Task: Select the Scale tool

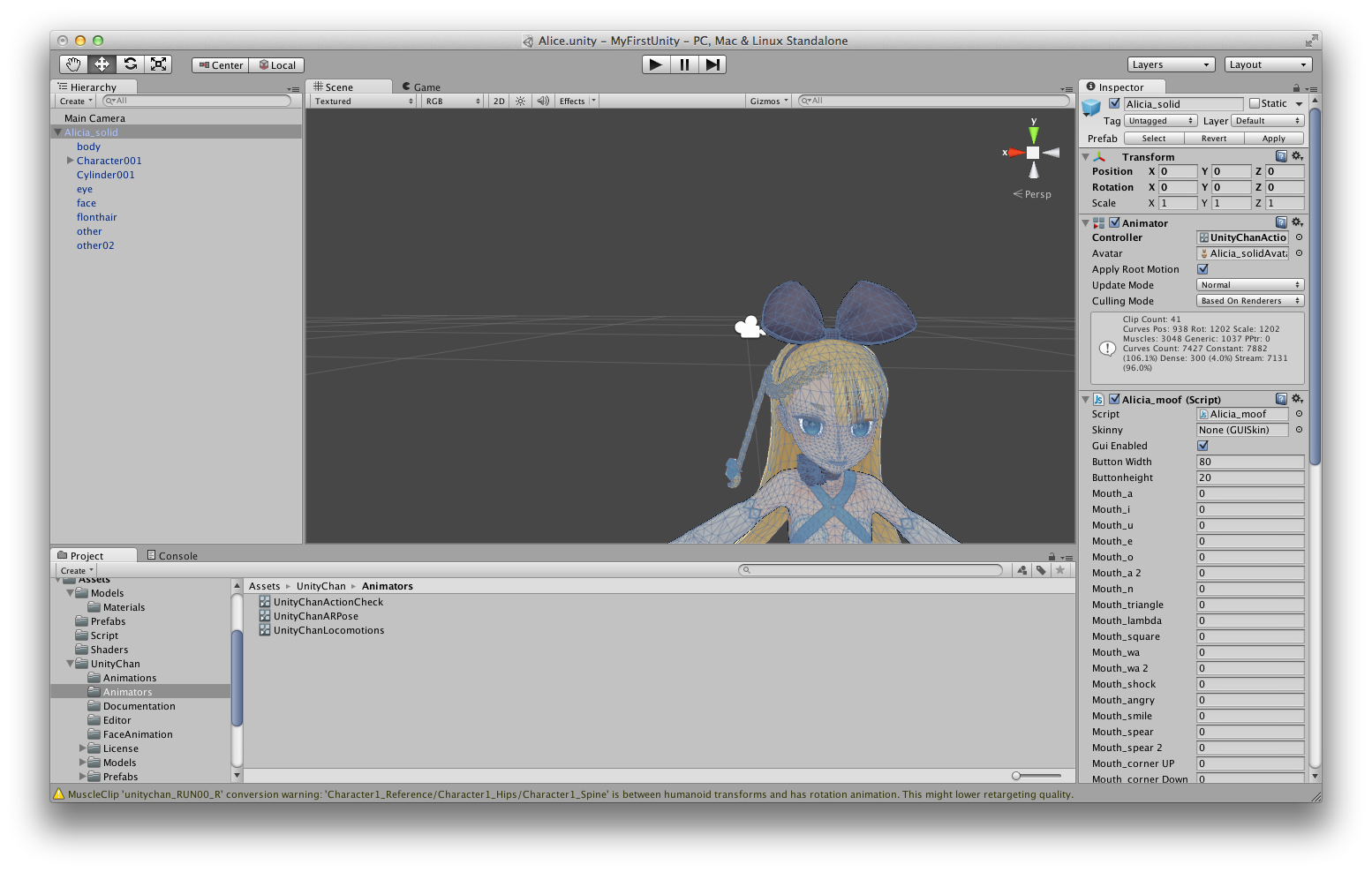Action: click(158, 64)
